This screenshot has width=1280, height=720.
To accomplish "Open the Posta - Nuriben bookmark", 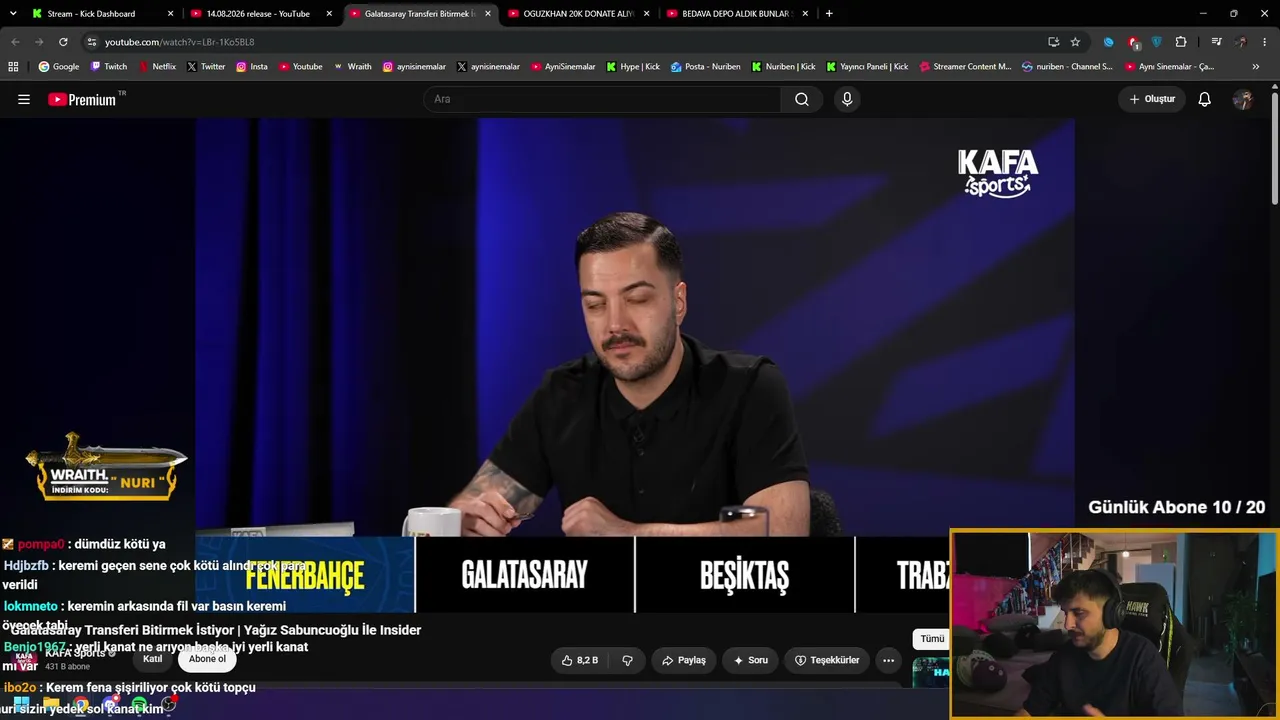I will [706, 67].
